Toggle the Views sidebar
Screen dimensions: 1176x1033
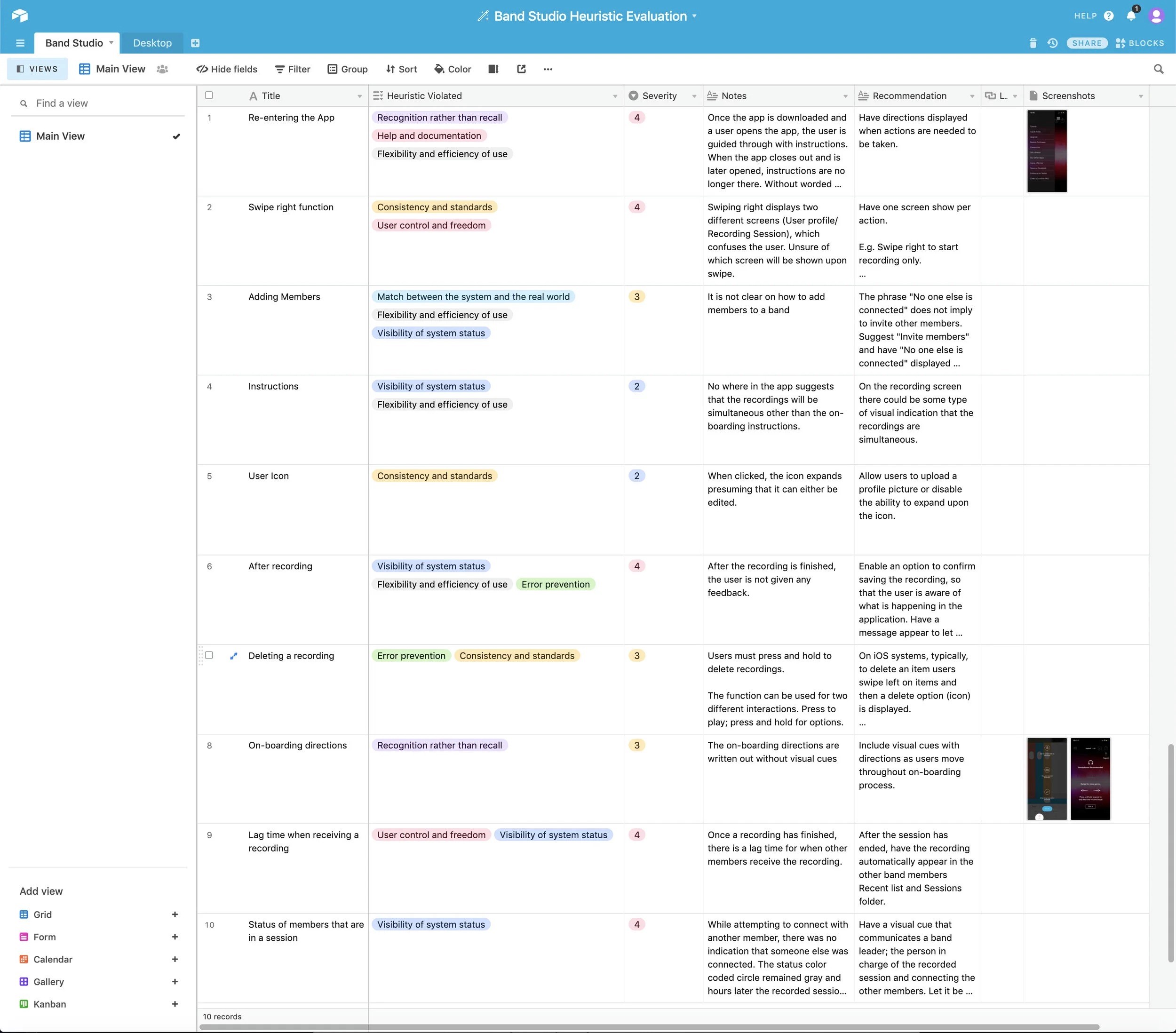click(x=38, y=69)
